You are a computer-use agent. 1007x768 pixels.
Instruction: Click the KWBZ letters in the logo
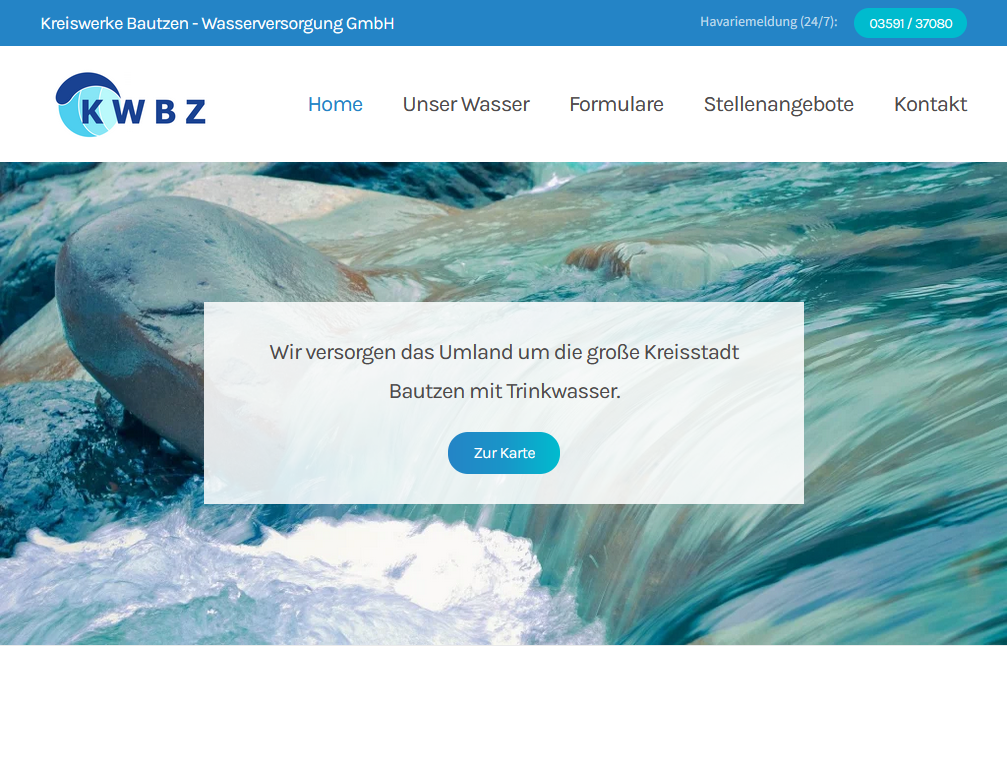(143, 111)
